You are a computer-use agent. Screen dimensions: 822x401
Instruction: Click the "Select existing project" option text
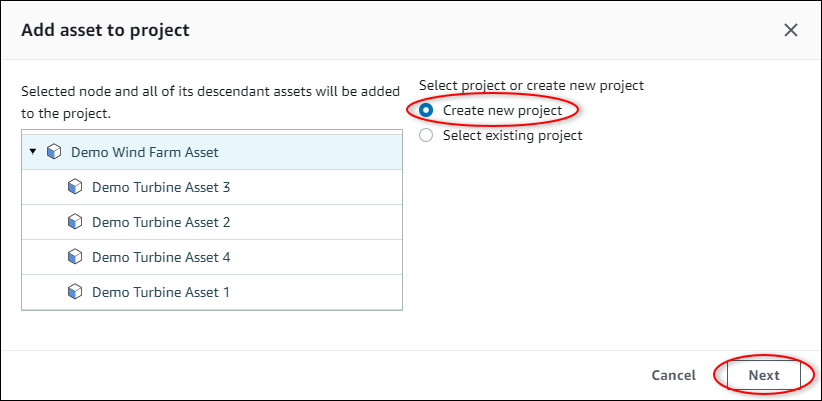click(512, 135)
